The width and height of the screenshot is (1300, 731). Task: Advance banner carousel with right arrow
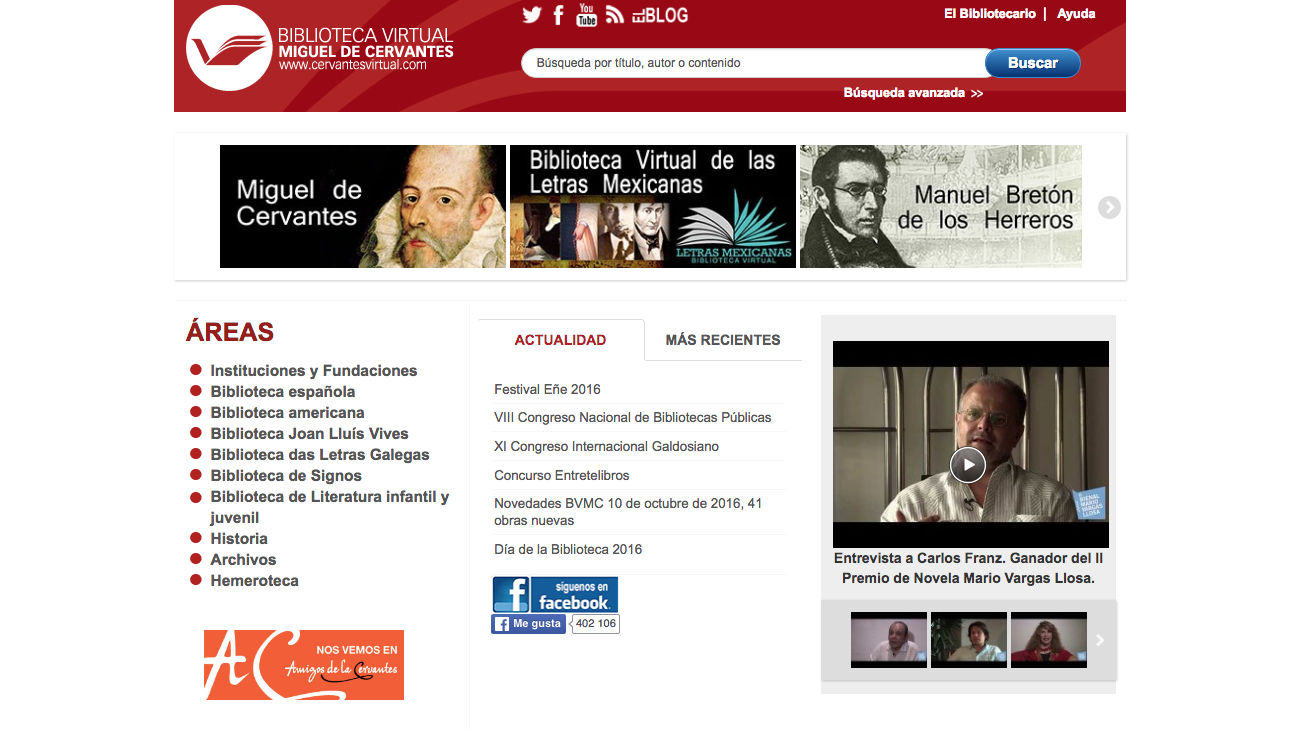(x=1109, y=207)
